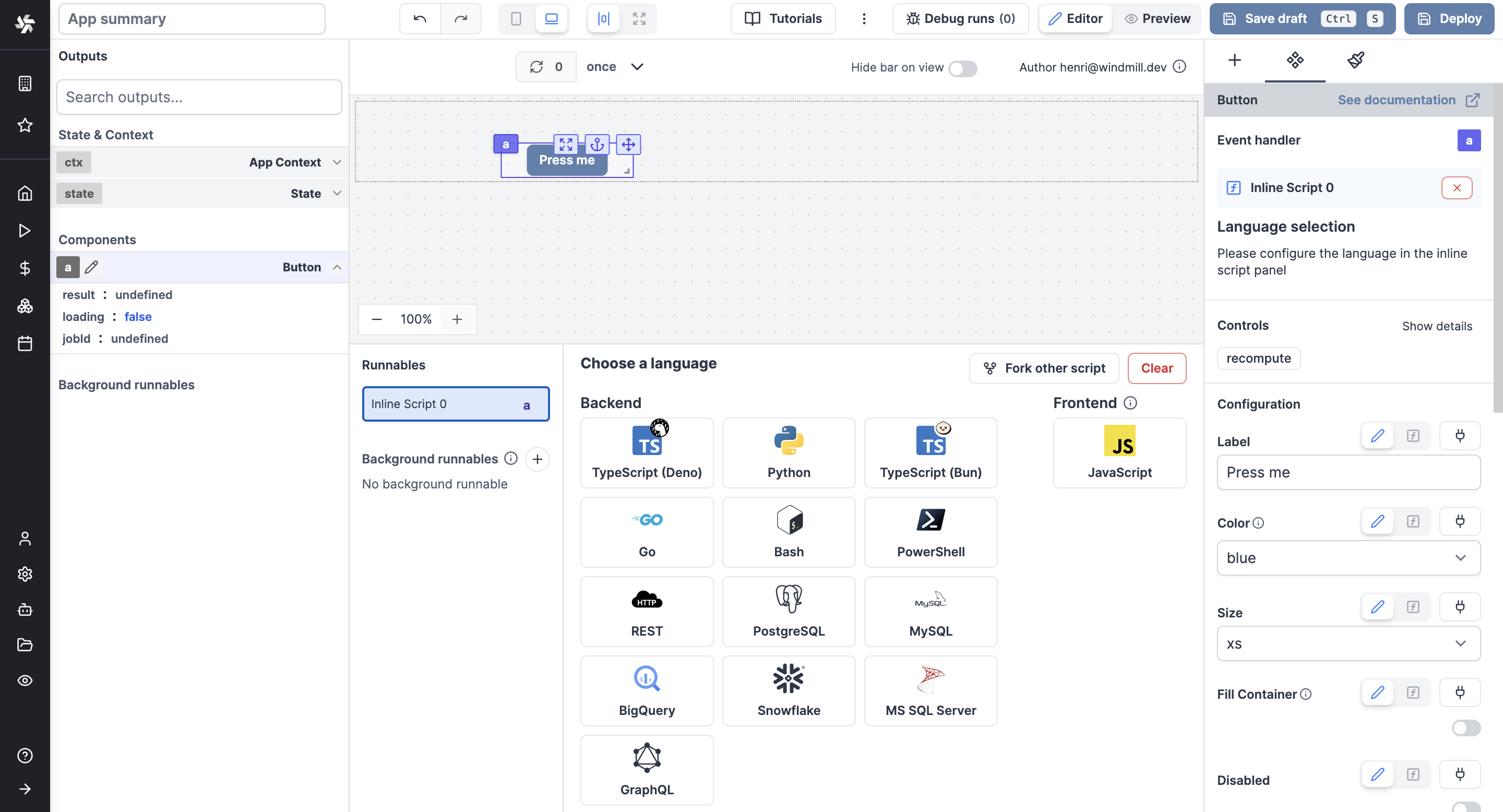Click the insert component plus icon
1503x812 pixels.
(x=1234, y=60)
